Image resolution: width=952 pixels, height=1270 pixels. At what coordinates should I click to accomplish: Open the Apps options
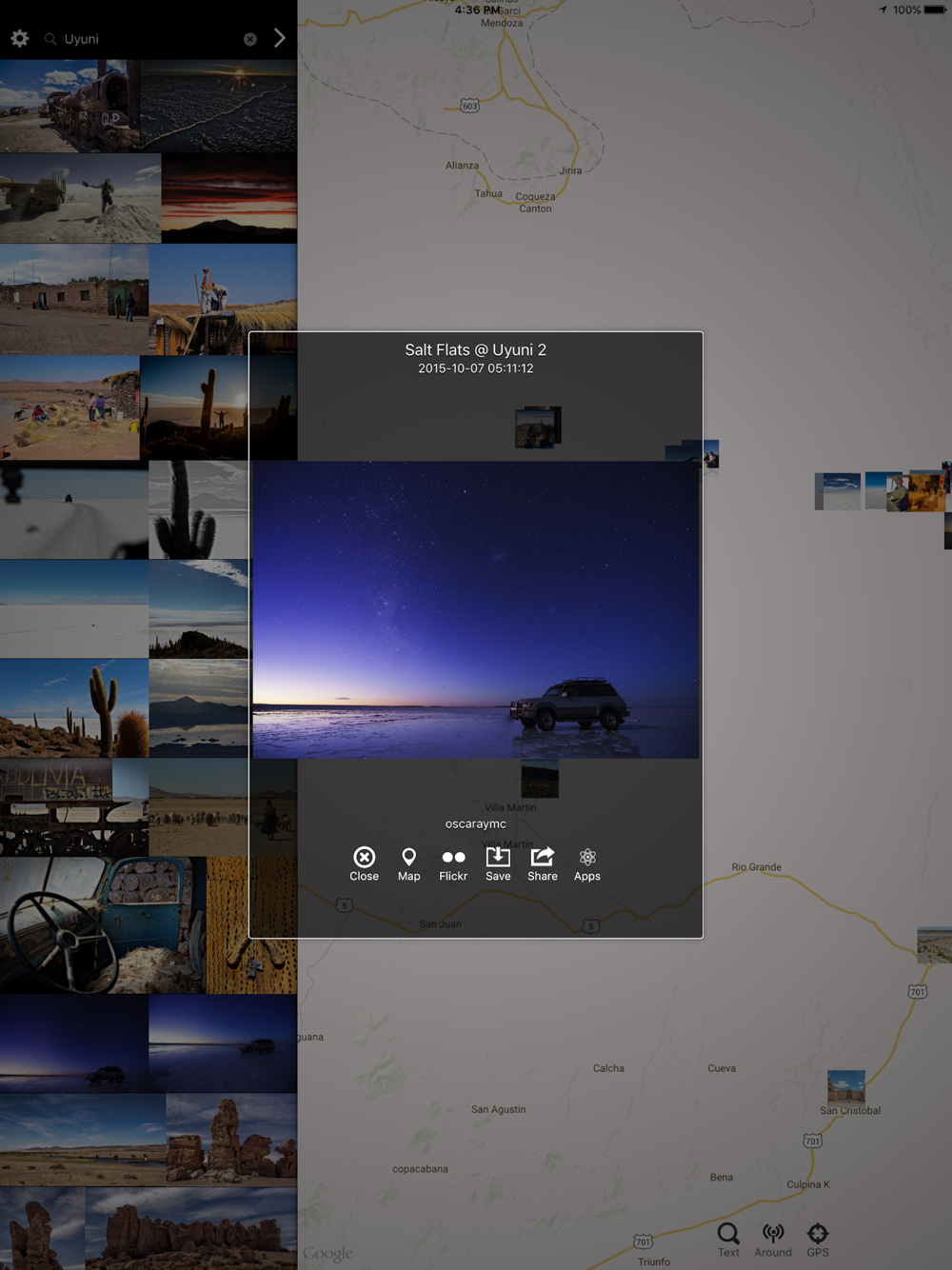point(587,863)
